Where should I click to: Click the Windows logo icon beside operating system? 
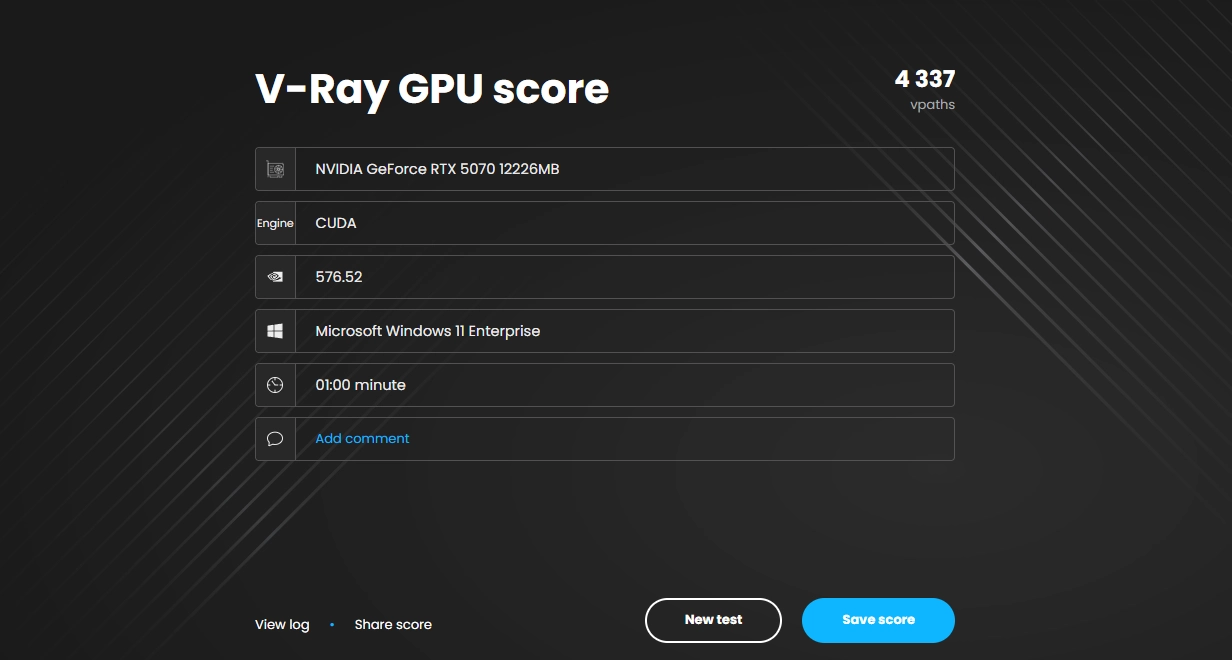click(x=275, y=331)
